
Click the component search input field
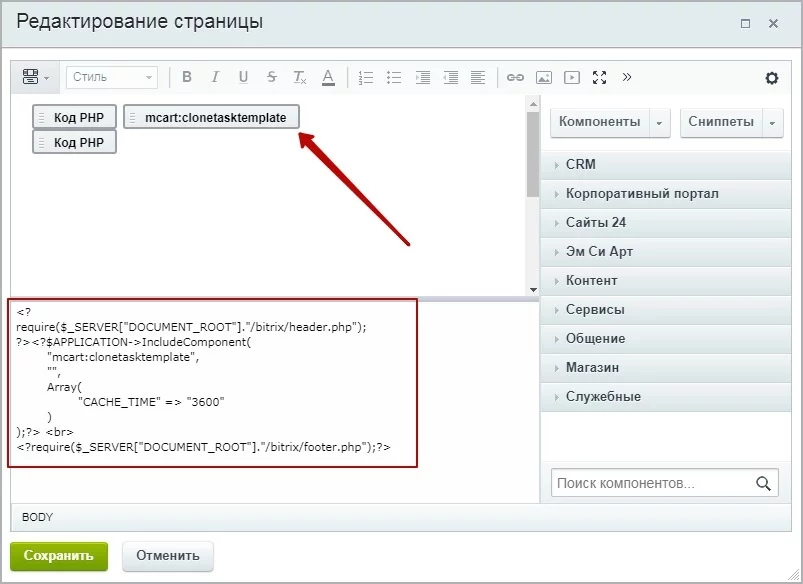[x=652, y=484]
